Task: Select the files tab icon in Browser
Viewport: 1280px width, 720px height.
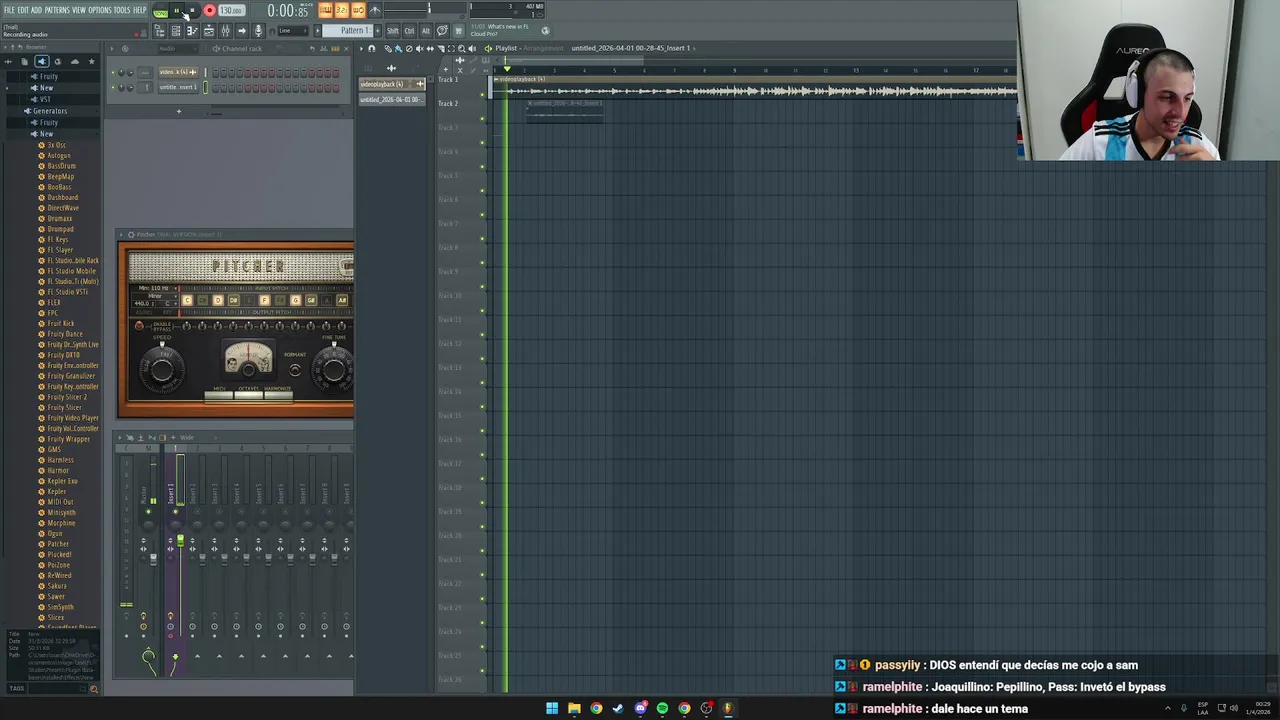Action: tap(24, 62)
